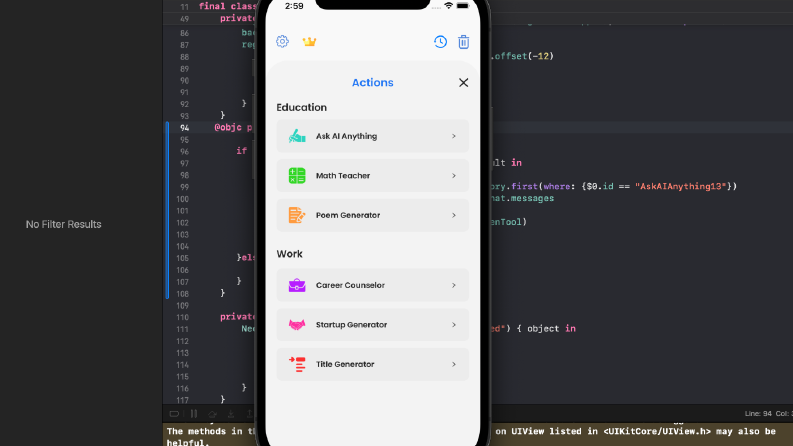Tap chevron on Career Counselor row
Viewport: 793px width, 446px height.
[454, 285]
